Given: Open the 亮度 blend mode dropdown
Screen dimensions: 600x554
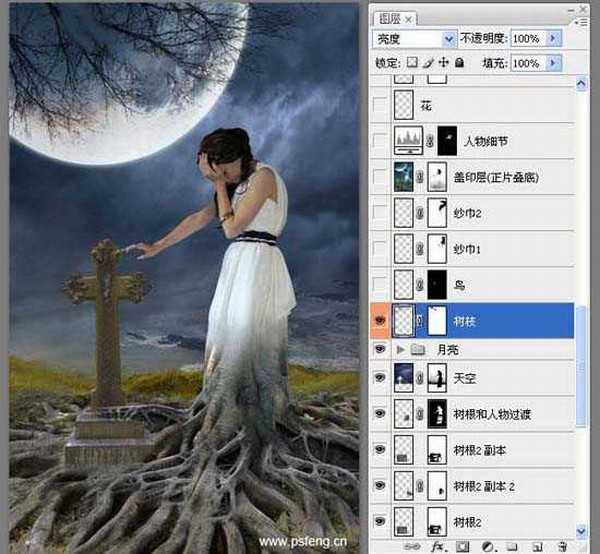Looking at the screenshot, I should pyautogui.click(x=448, y=38).
